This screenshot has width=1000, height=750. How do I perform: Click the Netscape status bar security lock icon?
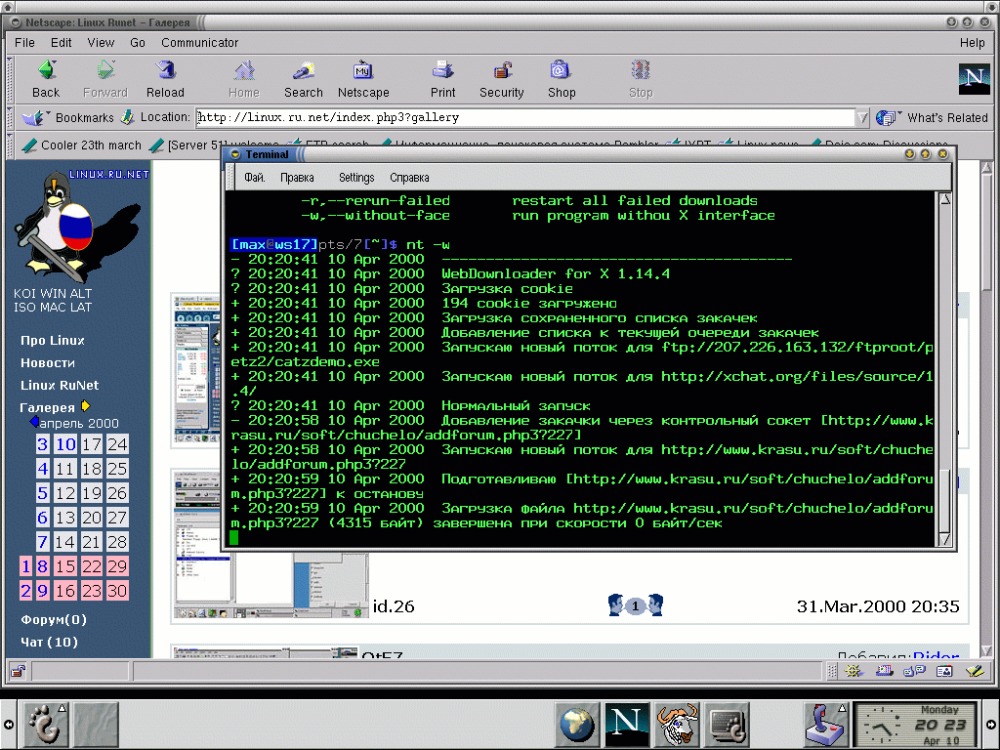18,671
